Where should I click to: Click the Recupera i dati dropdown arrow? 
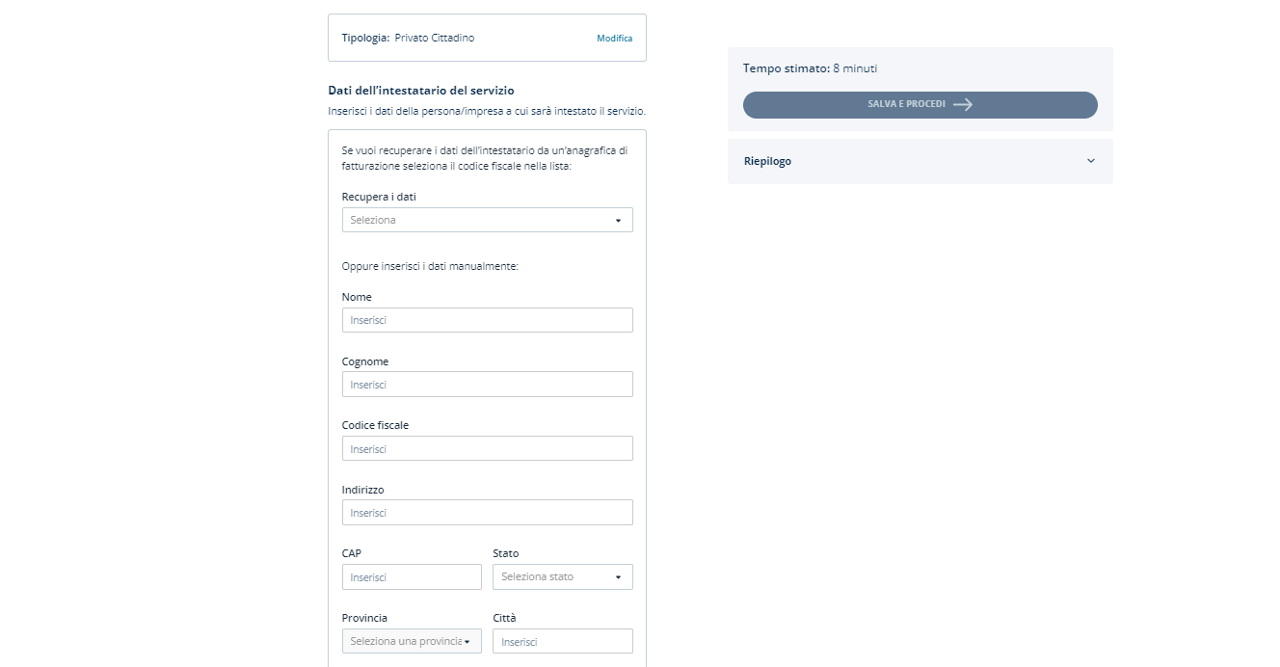coord(618,220)
